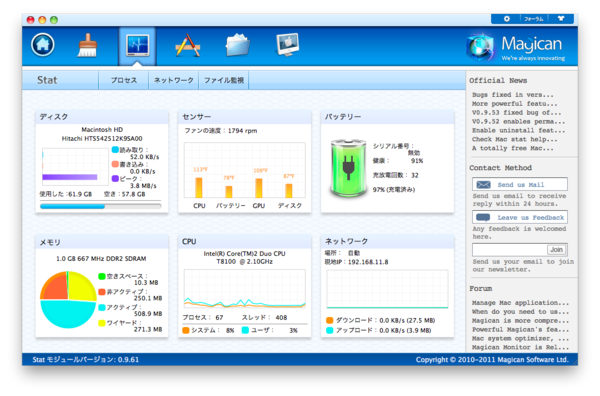
Task: Open forum post 'Mac system optimizer, ...'
Action: click(x=520, y=339)
